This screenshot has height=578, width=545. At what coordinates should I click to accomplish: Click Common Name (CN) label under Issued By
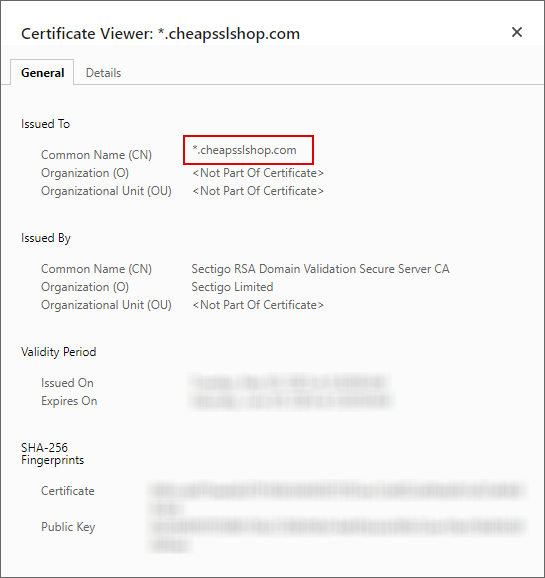point(96,269)
